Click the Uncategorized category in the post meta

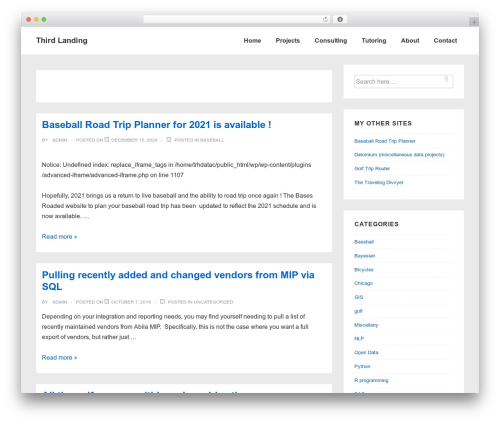pyautogui.click(x=213, y=302)
